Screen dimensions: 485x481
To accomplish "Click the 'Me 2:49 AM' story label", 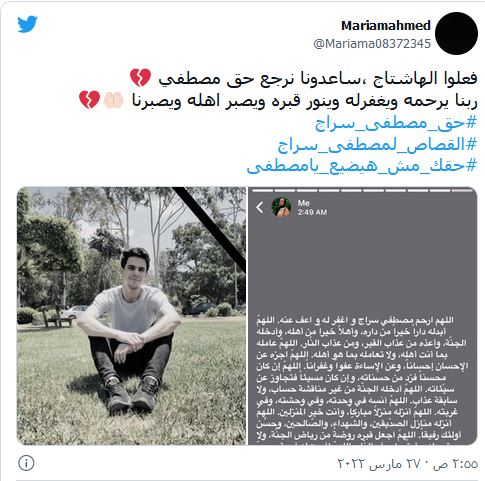I will [x=312, y=207].
